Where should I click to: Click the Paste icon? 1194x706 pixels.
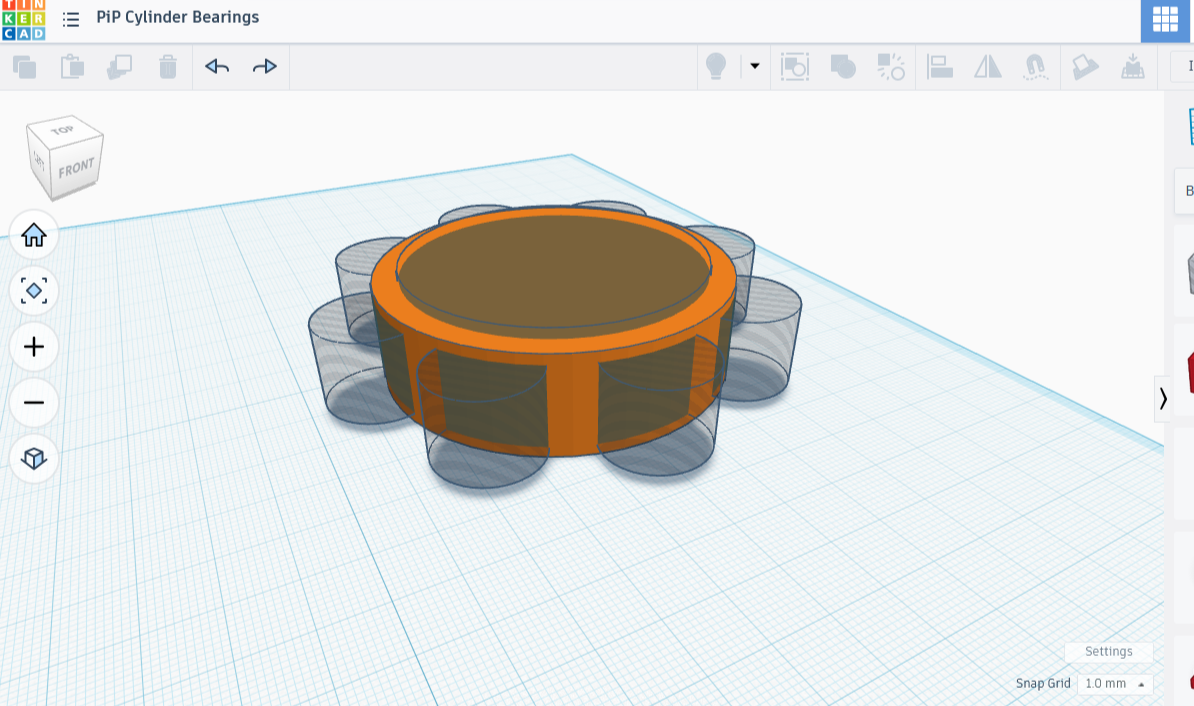point(72,67)
